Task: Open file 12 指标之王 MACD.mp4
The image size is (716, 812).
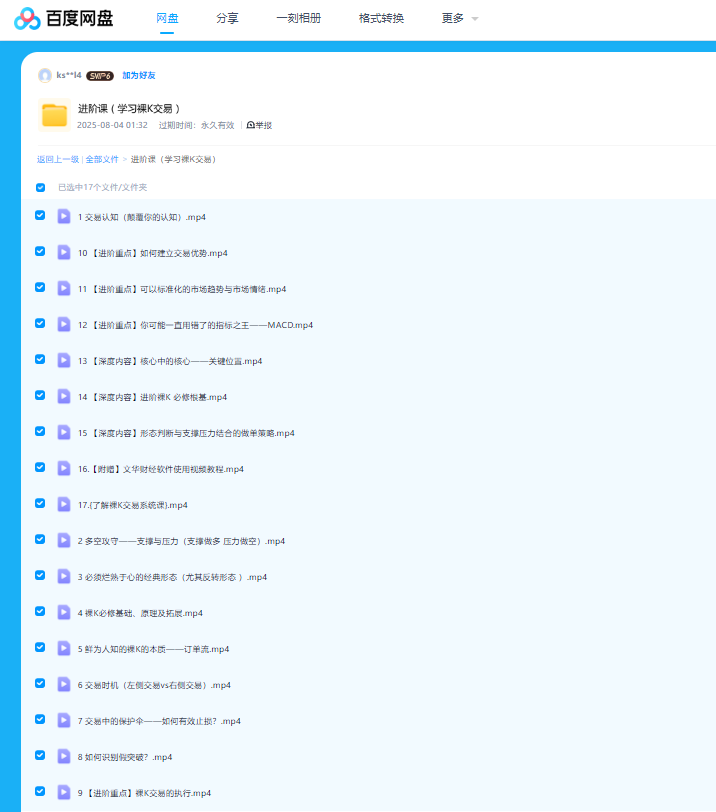Action: point(195,325)
